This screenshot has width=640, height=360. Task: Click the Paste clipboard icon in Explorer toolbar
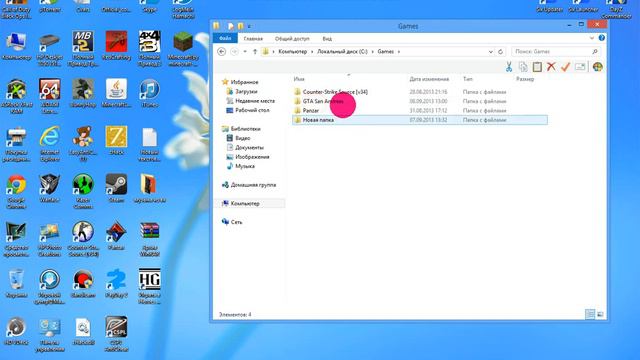tap(537, 67)
